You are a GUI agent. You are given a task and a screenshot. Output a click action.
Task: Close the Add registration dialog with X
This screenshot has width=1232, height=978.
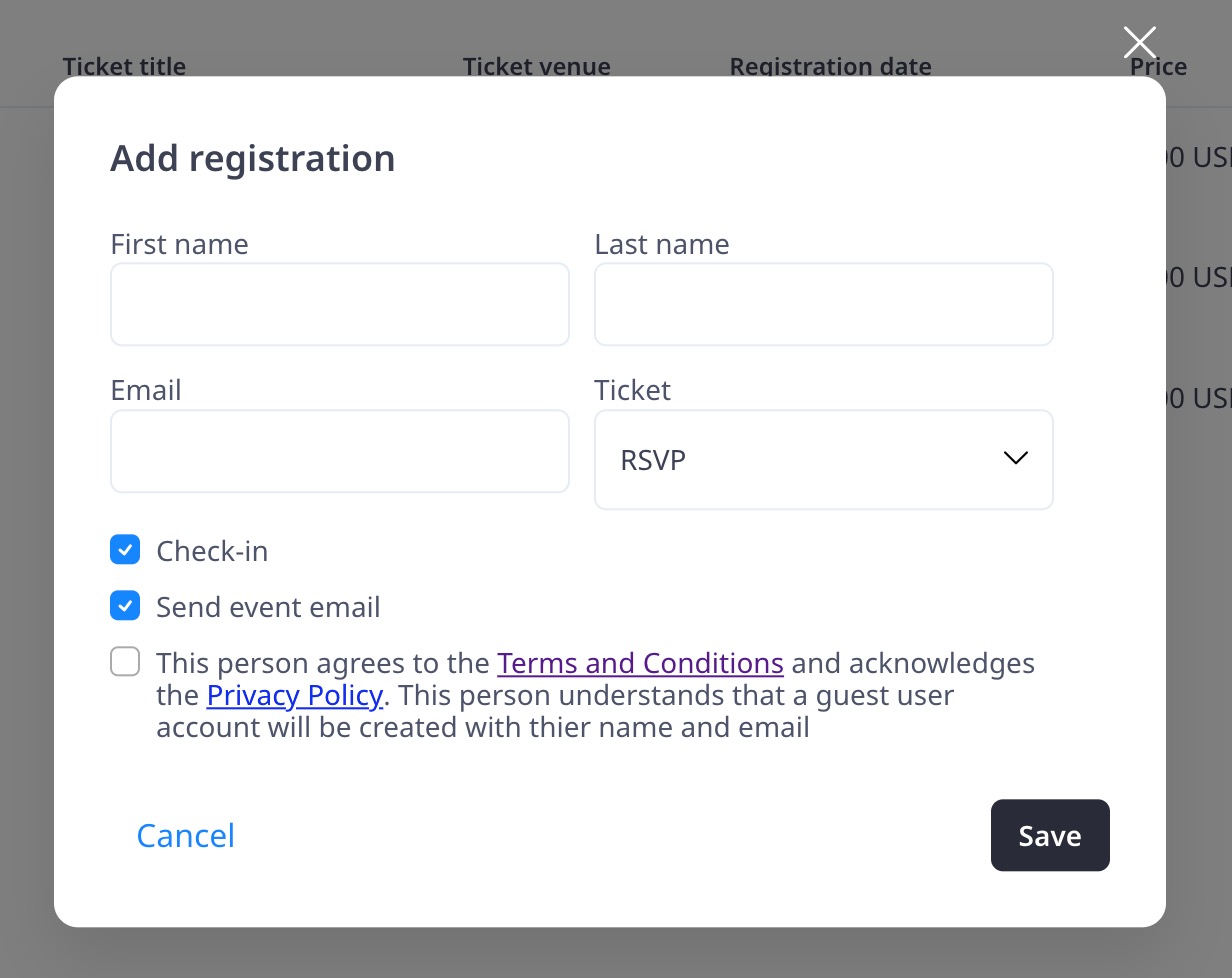point(1139,43)
